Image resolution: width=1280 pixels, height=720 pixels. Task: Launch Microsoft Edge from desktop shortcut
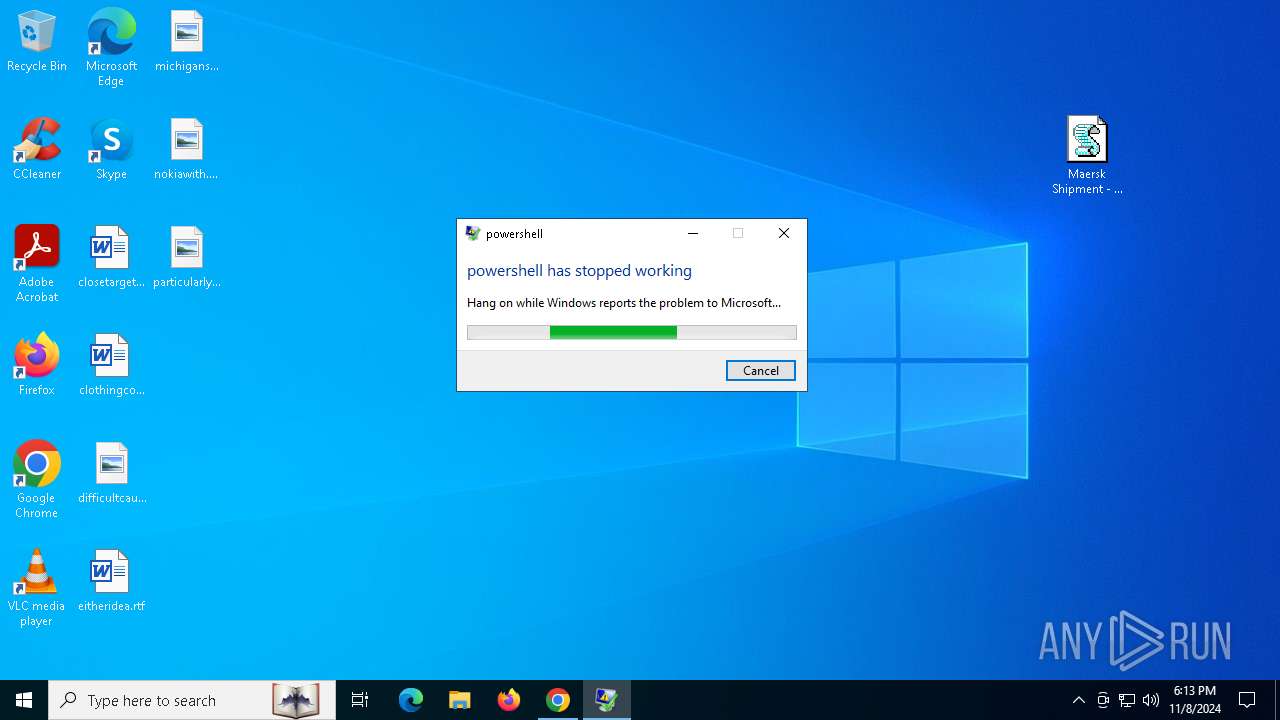pyautogui.click(x=111, y=47)
